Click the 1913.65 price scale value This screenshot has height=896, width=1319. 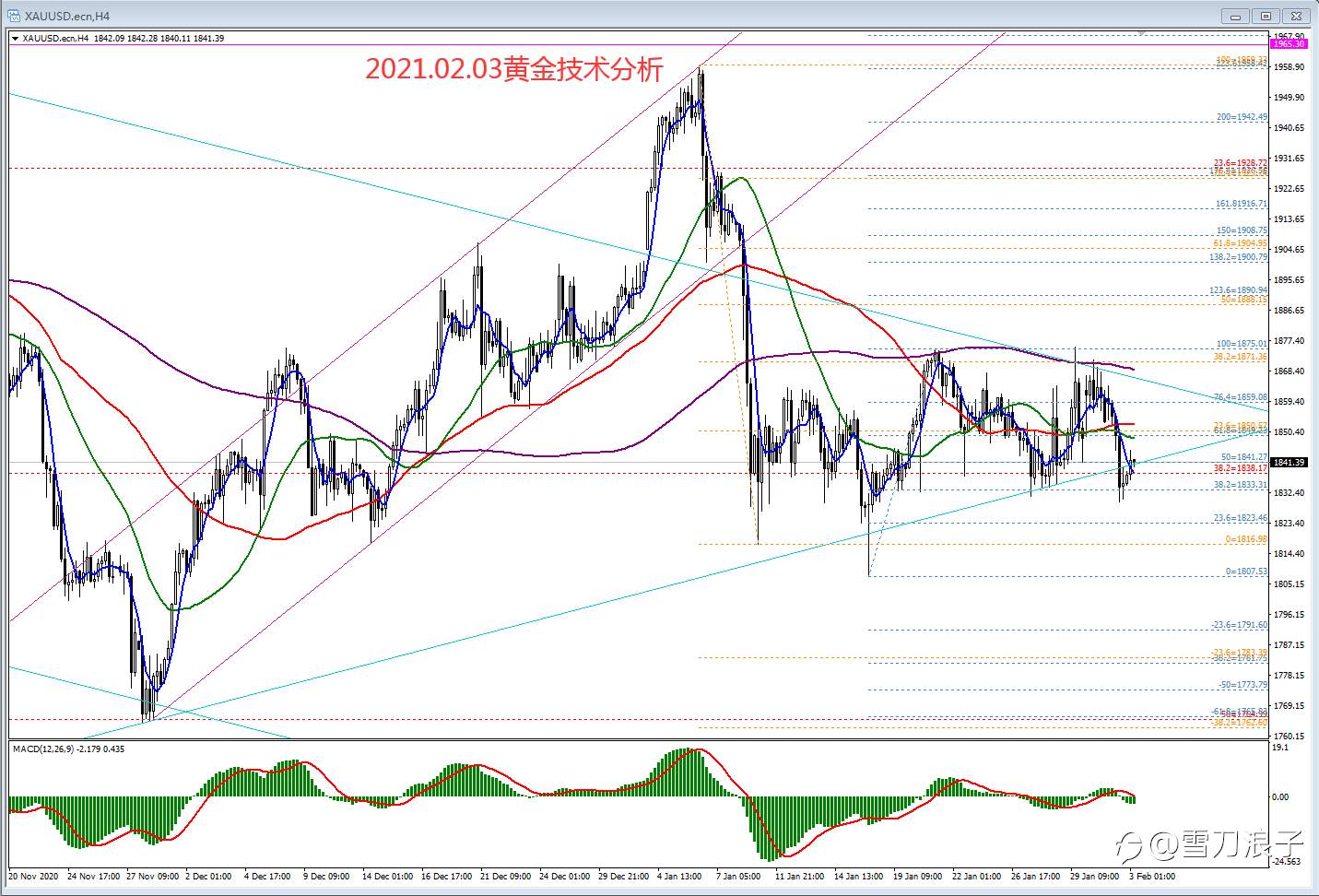pyautogui.click(x=1289, y=219)
